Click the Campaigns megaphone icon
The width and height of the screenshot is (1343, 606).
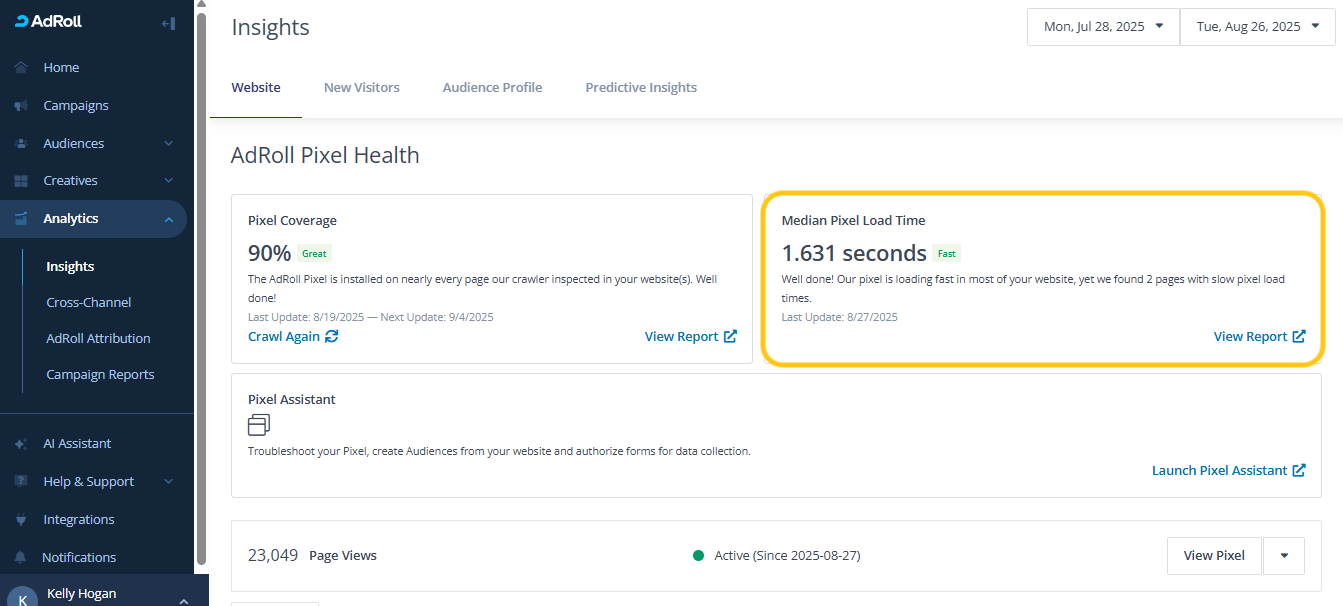tap(21, 106)
